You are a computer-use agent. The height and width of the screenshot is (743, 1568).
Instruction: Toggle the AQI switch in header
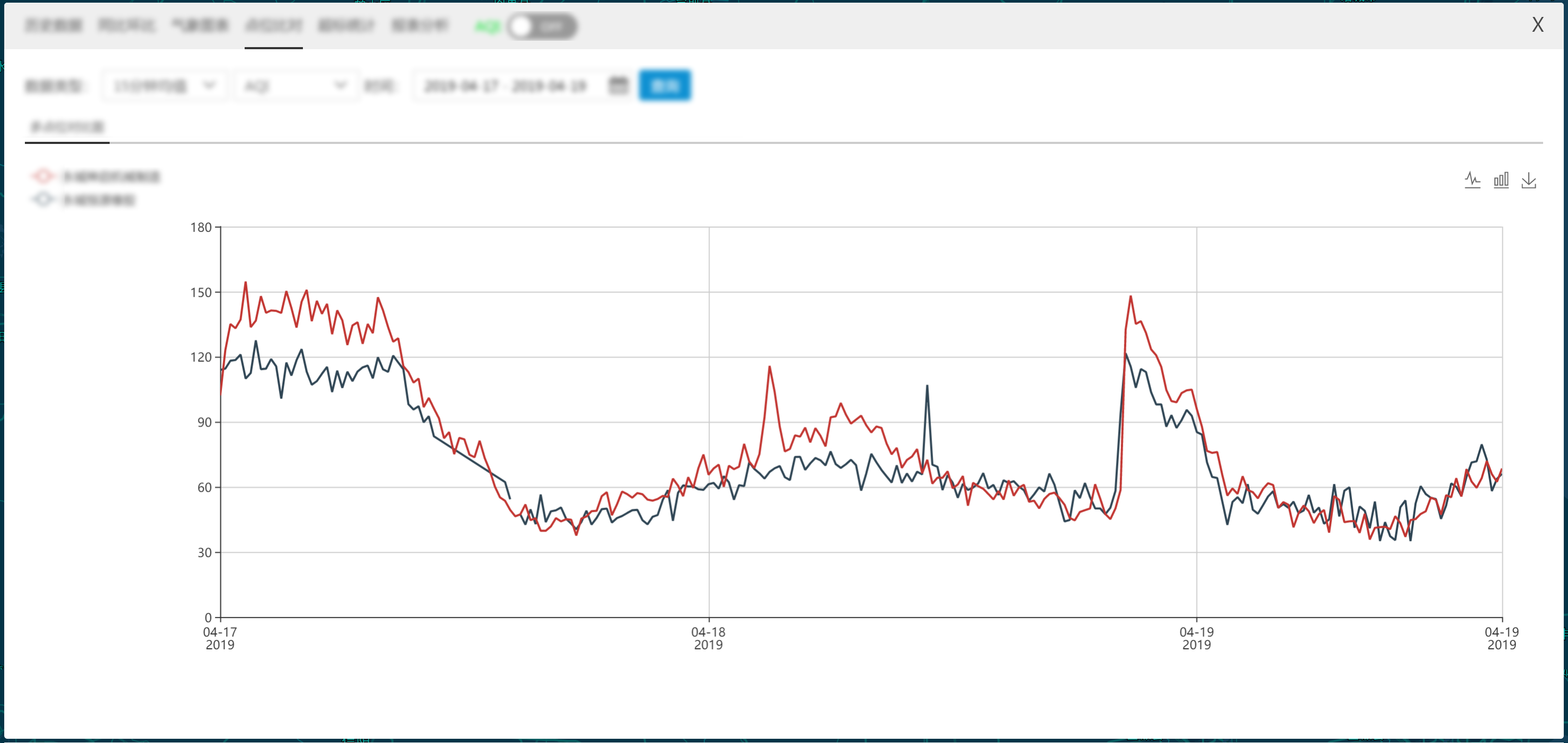[542, 26]
